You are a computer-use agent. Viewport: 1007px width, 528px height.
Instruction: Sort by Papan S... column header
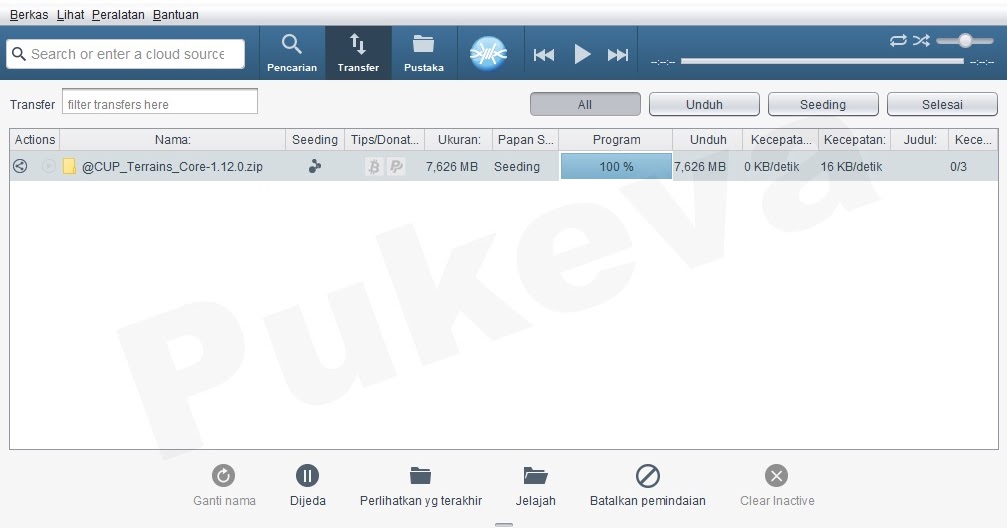coord(525,139)
